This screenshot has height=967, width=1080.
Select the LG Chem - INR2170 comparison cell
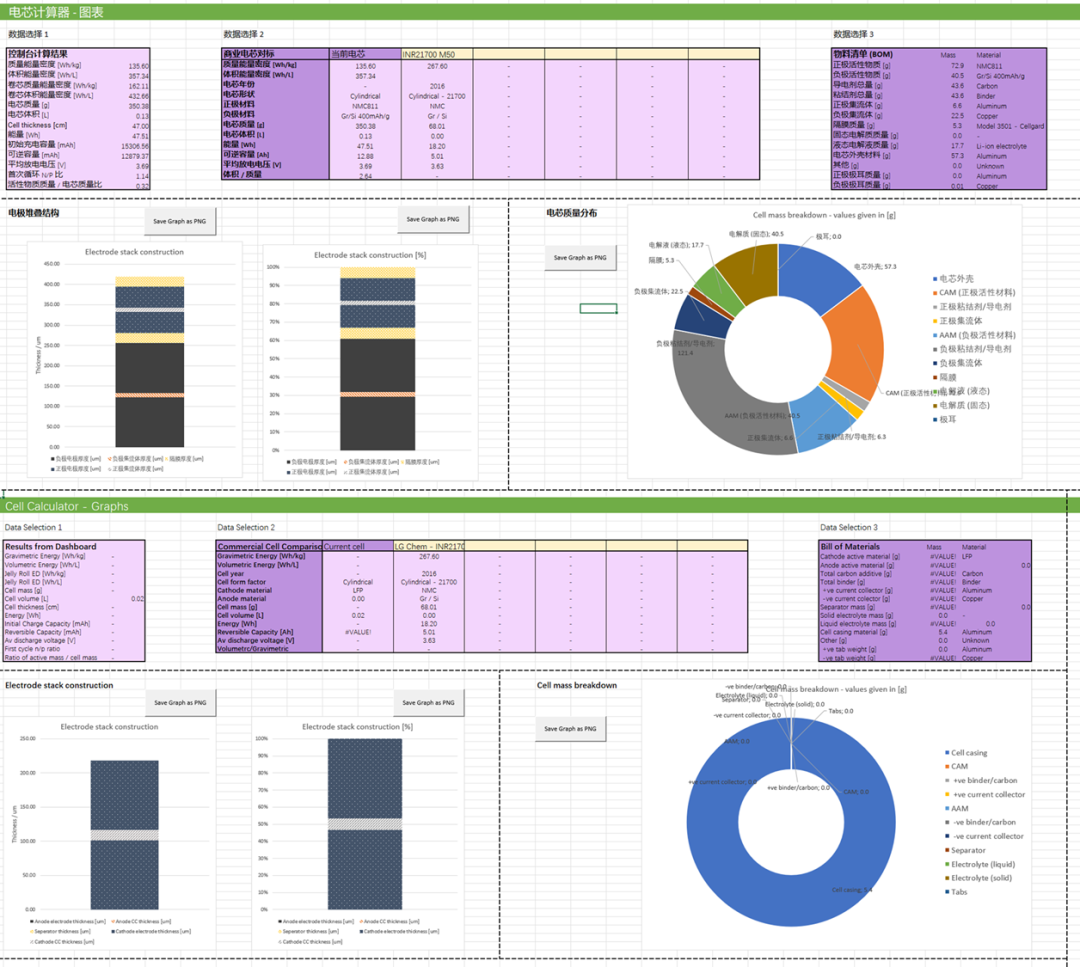pyautogui.click(x=429, y=546)
